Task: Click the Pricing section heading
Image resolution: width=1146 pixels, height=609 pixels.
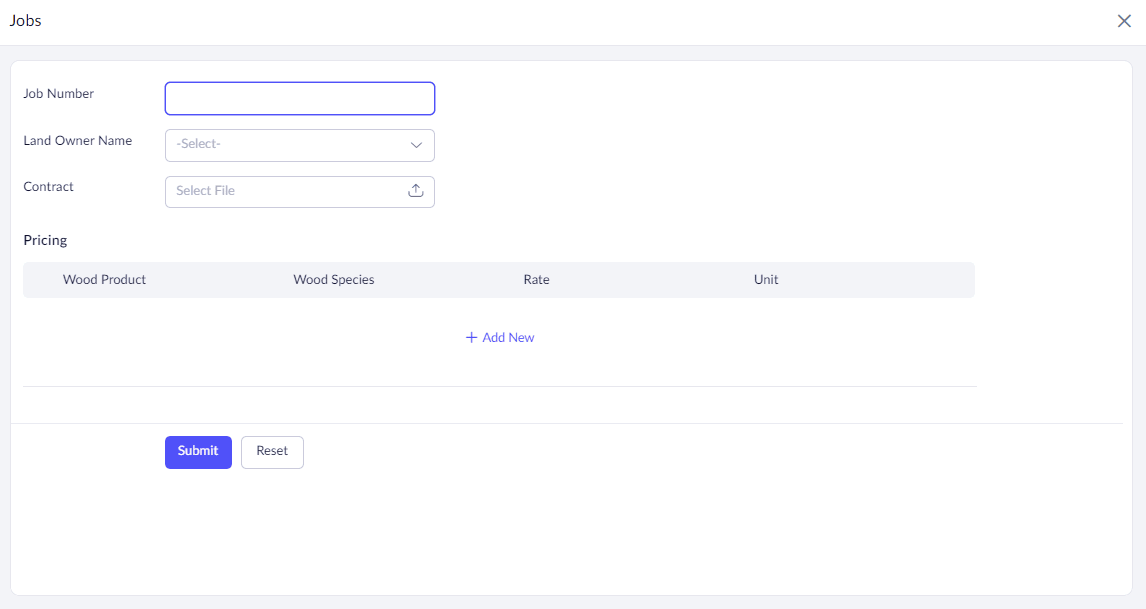Action: [45, 241]
